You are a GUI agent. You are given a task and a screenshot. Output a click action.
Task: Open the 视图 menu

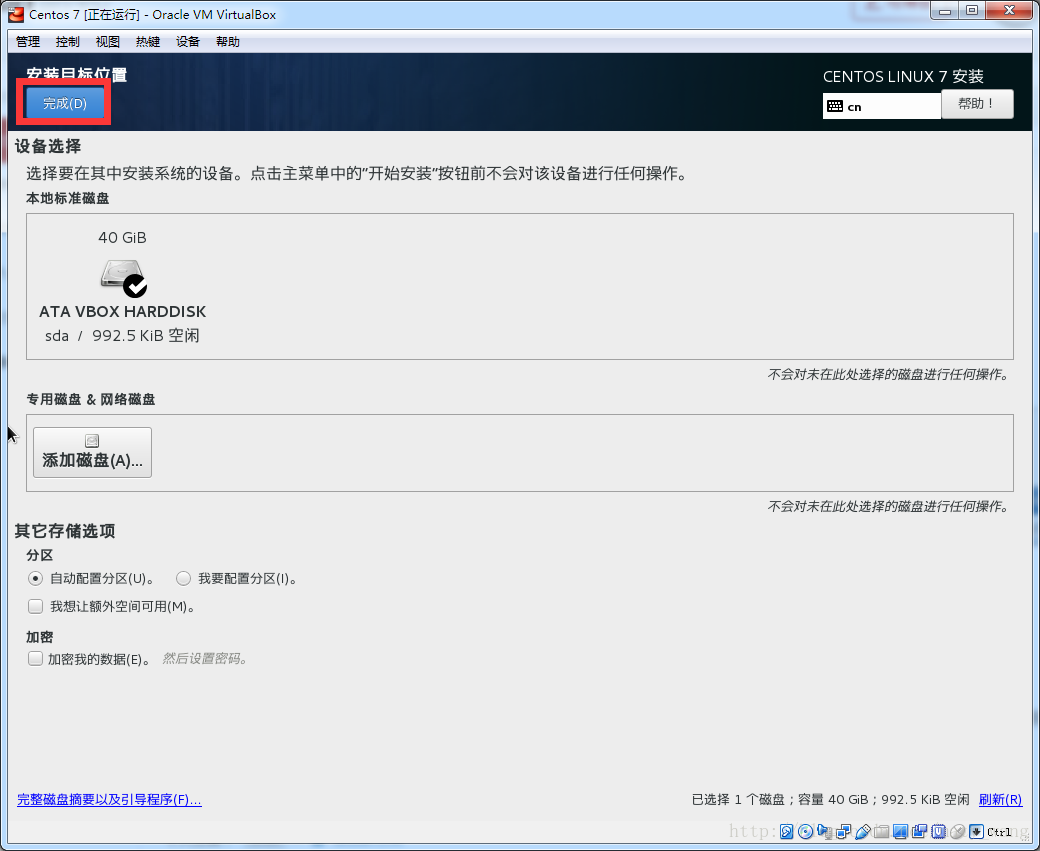[x=107, y=42]
